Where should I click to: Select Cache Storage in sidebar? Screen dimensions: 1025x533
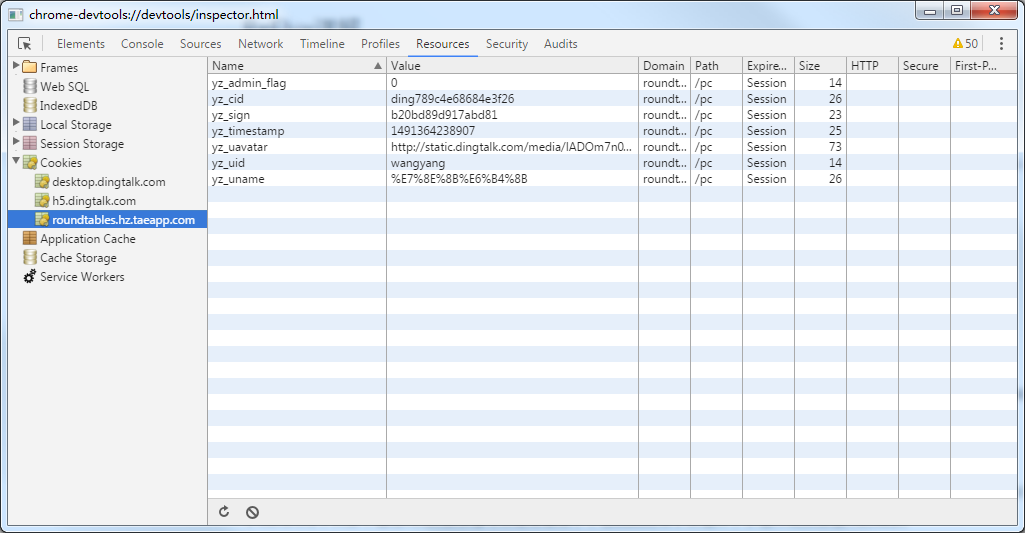78,258
